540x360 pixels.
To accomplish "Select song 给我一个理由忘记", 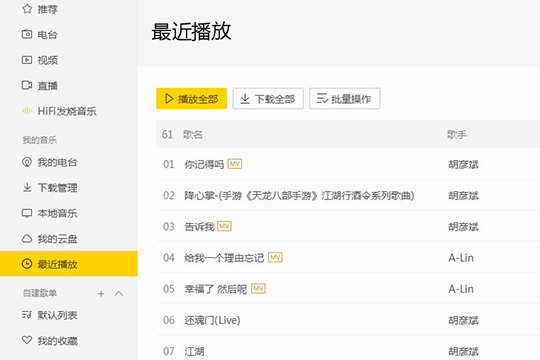I will tap(224, 258).
